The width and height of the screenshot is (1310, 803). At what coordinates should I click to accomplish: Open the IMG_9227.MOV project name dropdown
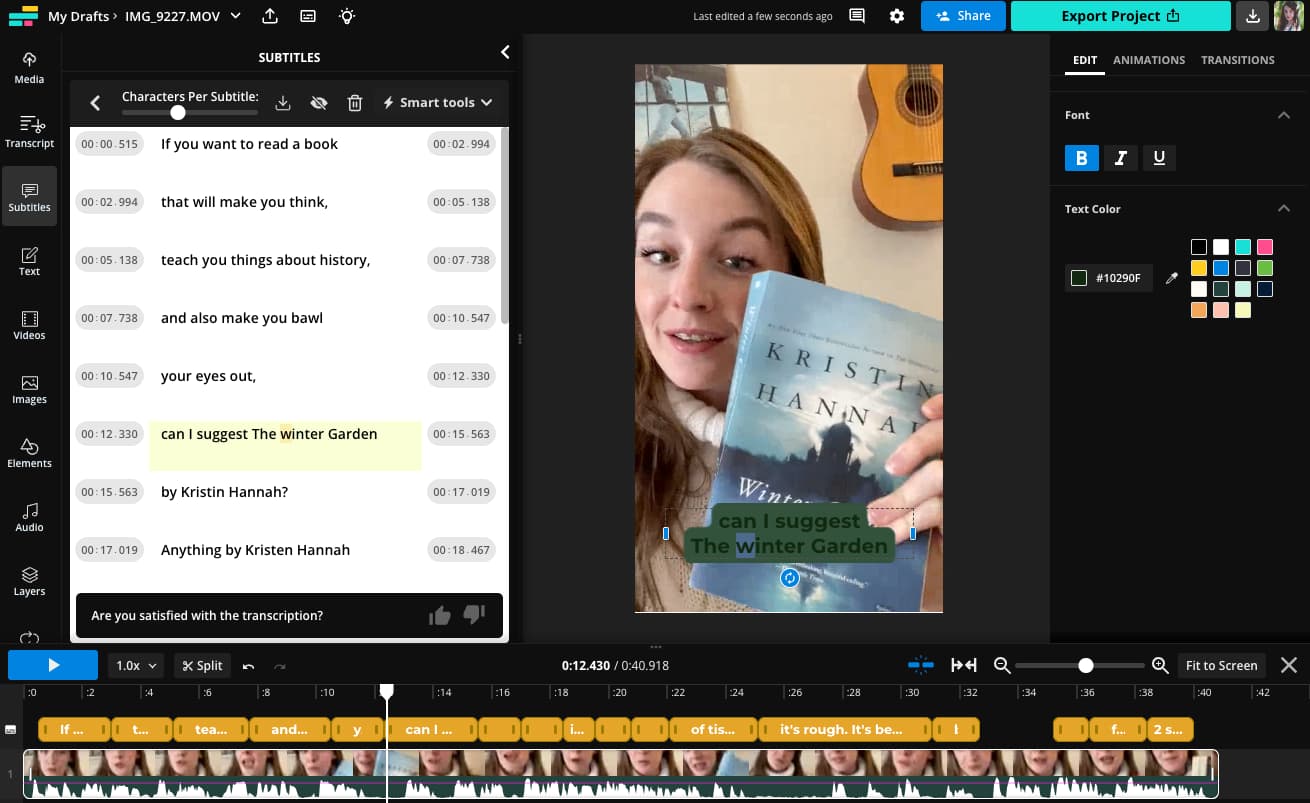click(x=183, y=16)
